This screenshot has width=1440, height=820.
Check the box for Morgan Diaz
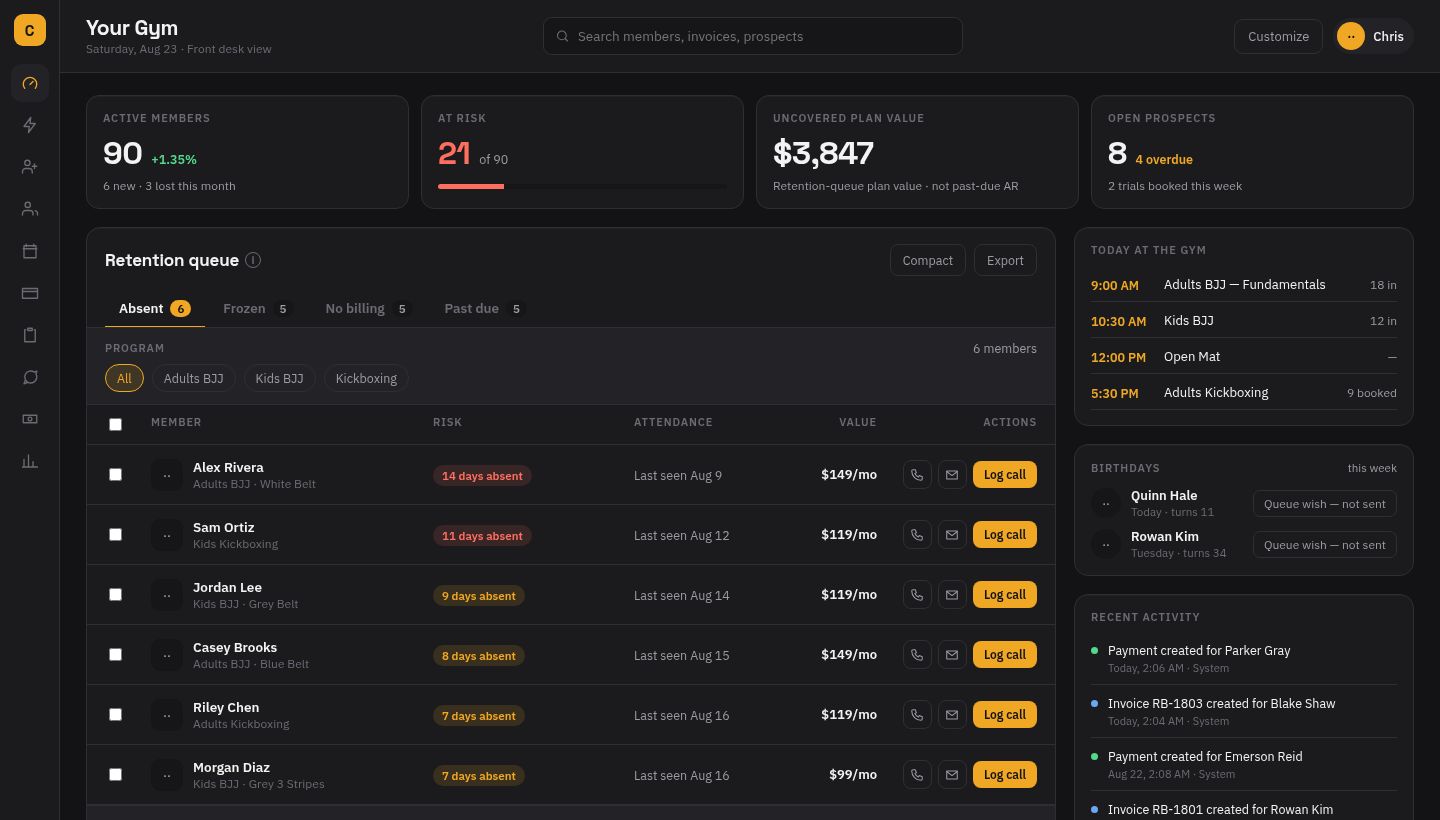(115, 774)
